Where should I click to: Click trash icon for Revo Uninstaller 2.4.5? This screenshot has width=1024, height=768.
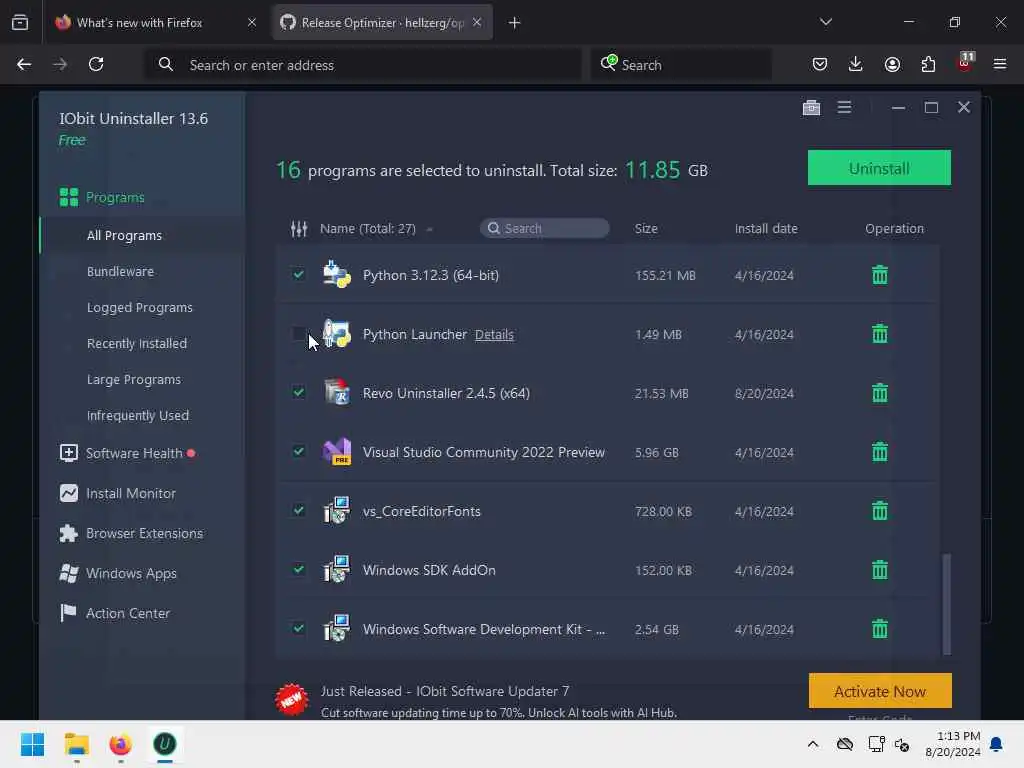coord(880,393)
